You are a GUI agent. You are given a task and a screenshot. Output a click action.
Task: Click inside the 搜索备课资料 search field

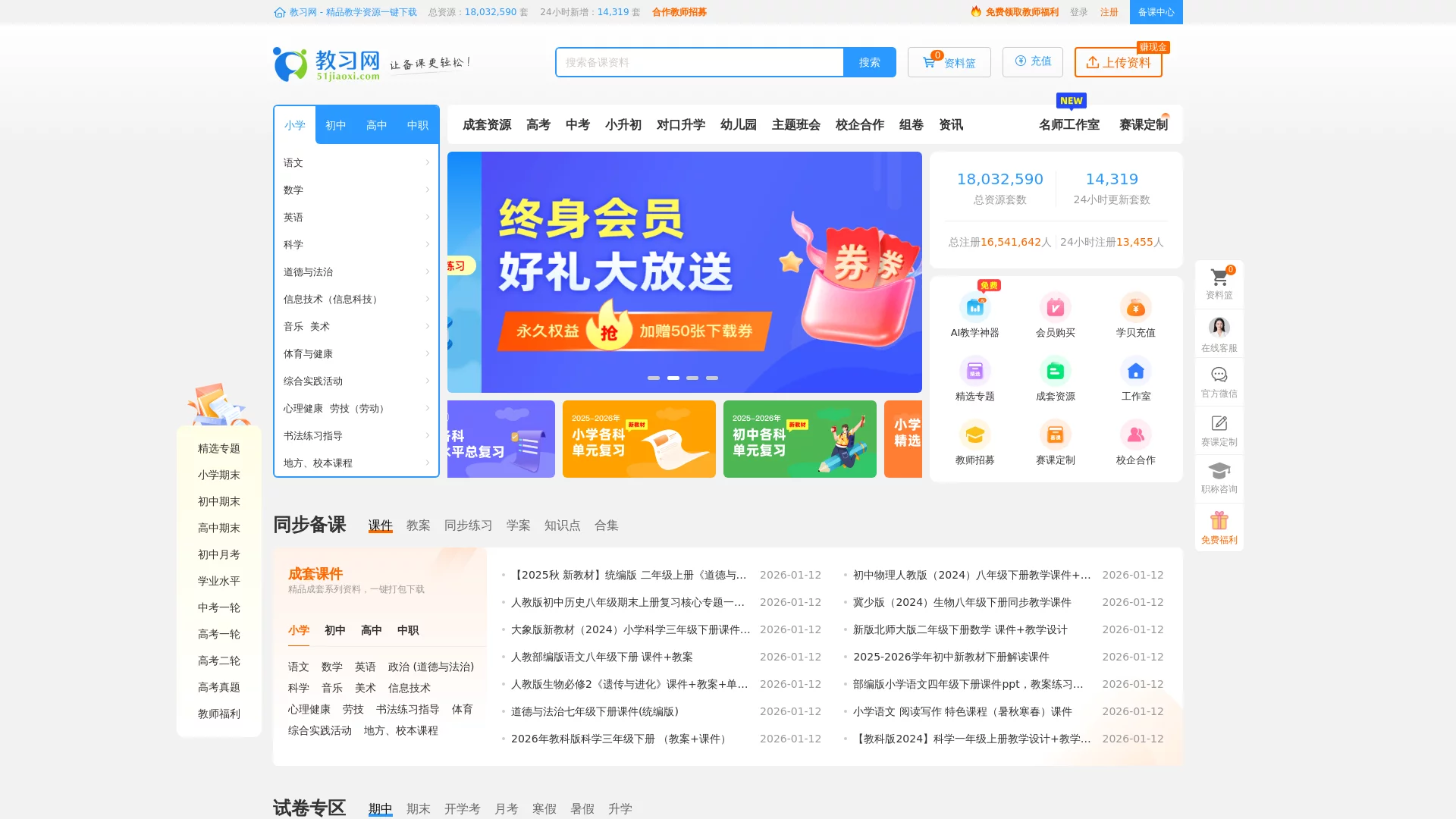698,62
